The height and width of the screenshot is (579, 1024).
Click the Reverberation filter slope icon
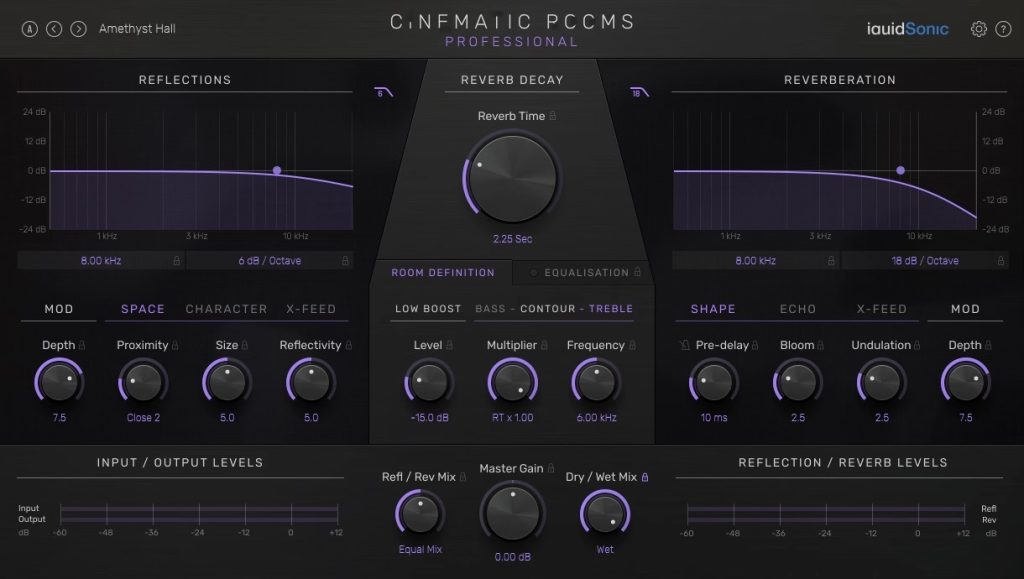pyautogui.click(x=639, y=93)
